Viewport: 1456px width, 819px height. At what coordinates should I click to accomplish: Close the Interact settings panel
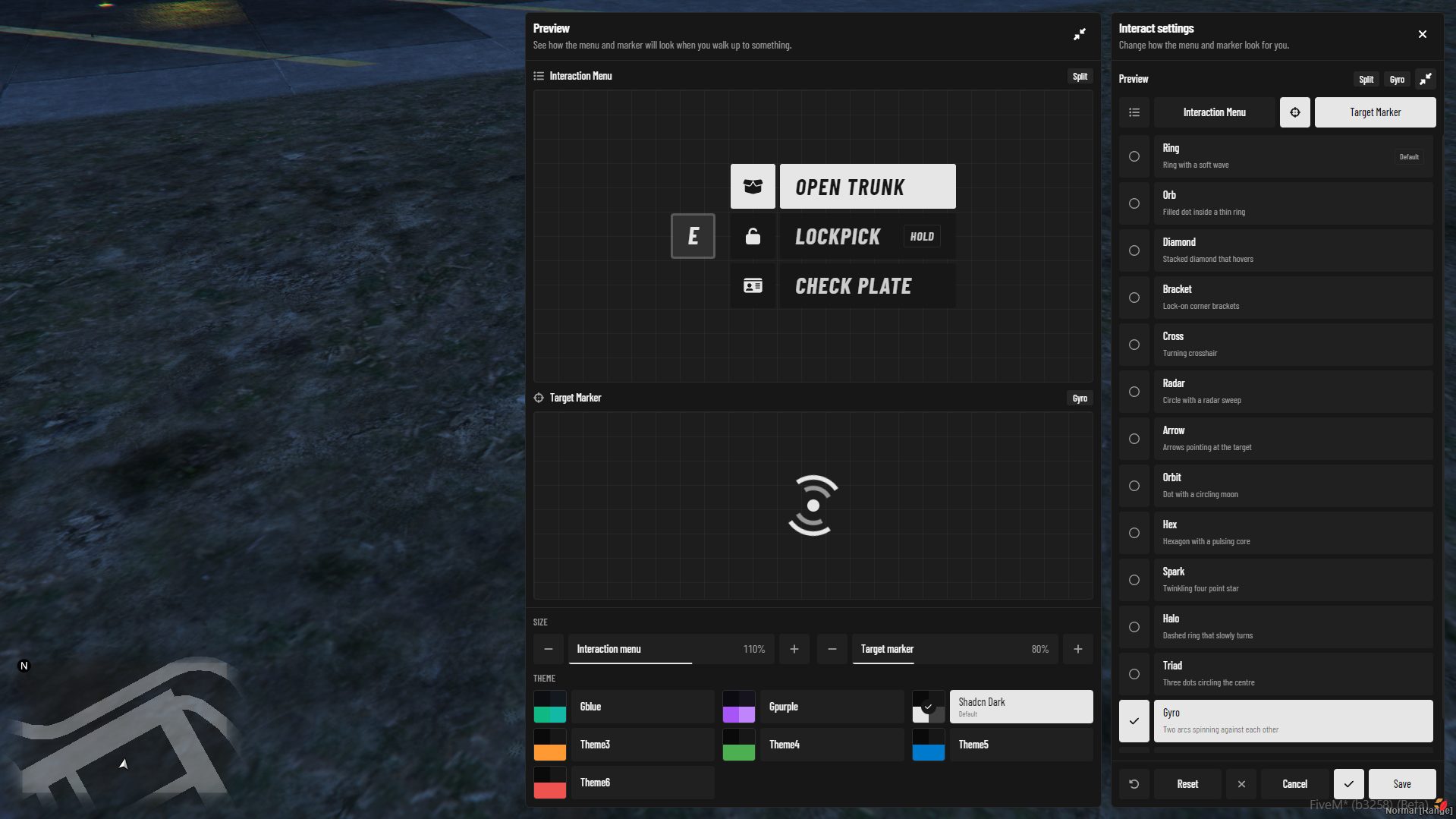(x=1423, y=34)
